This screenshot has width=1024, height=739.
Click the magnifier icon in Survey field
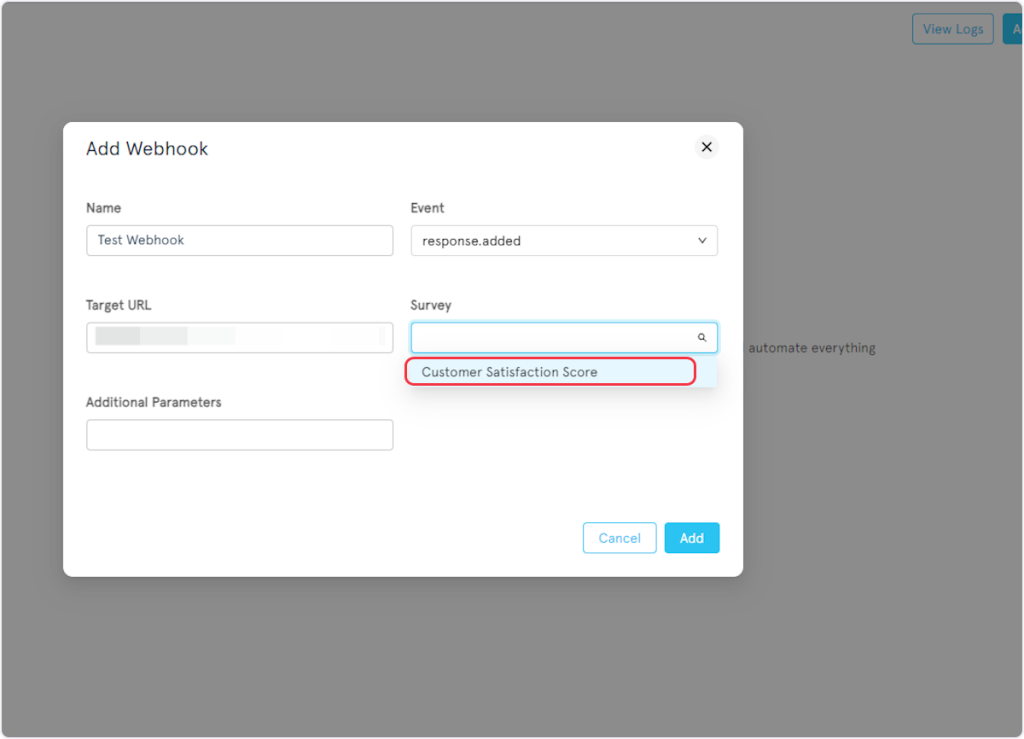702,338
